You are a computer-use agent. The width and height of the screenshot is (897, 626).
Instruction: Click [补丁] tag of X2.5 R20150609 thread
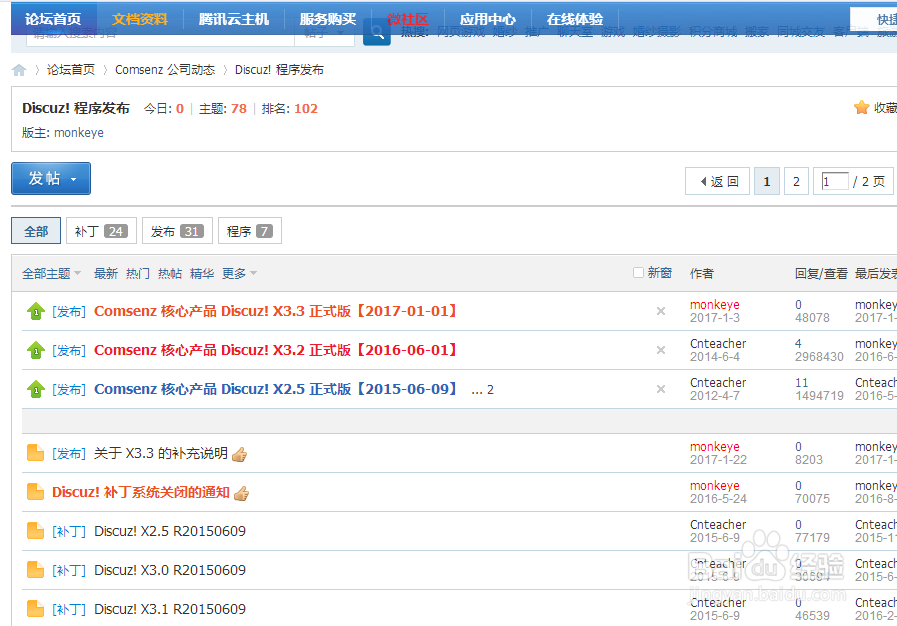[x=69, y=531]
